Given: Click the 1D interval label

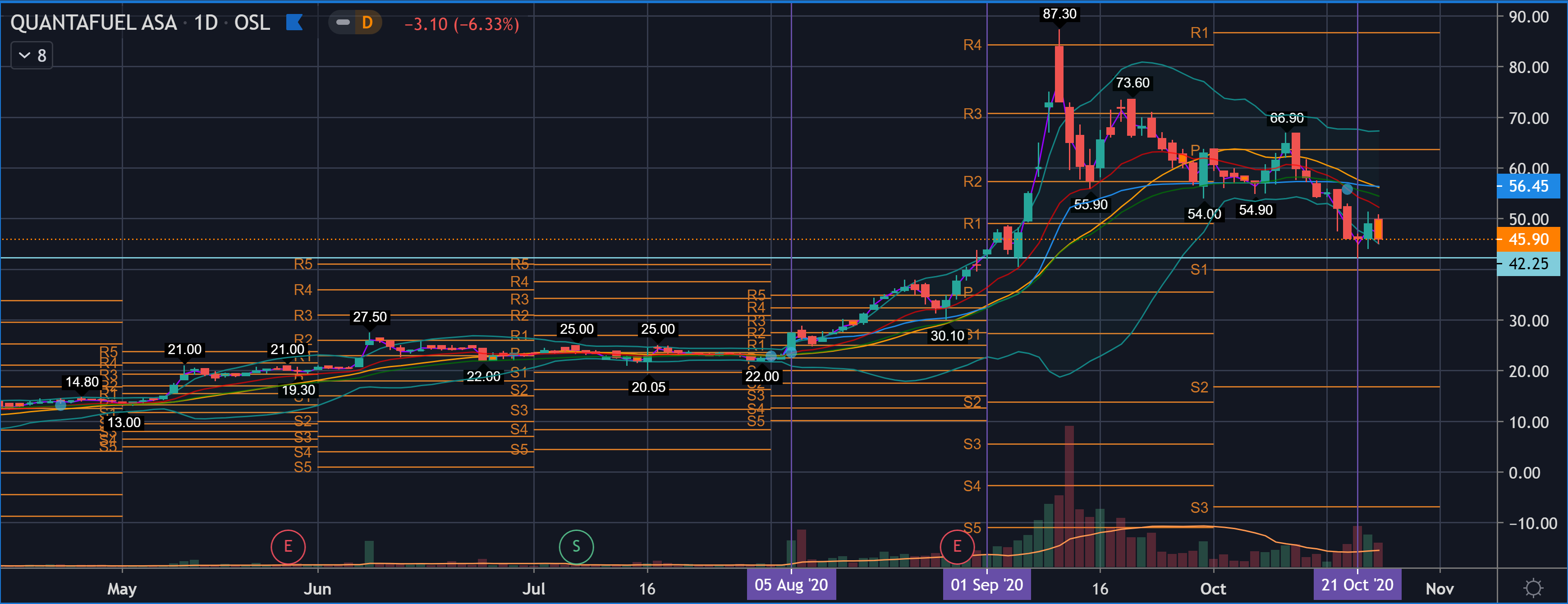Looking at the screenshot, I should (205, 23).
